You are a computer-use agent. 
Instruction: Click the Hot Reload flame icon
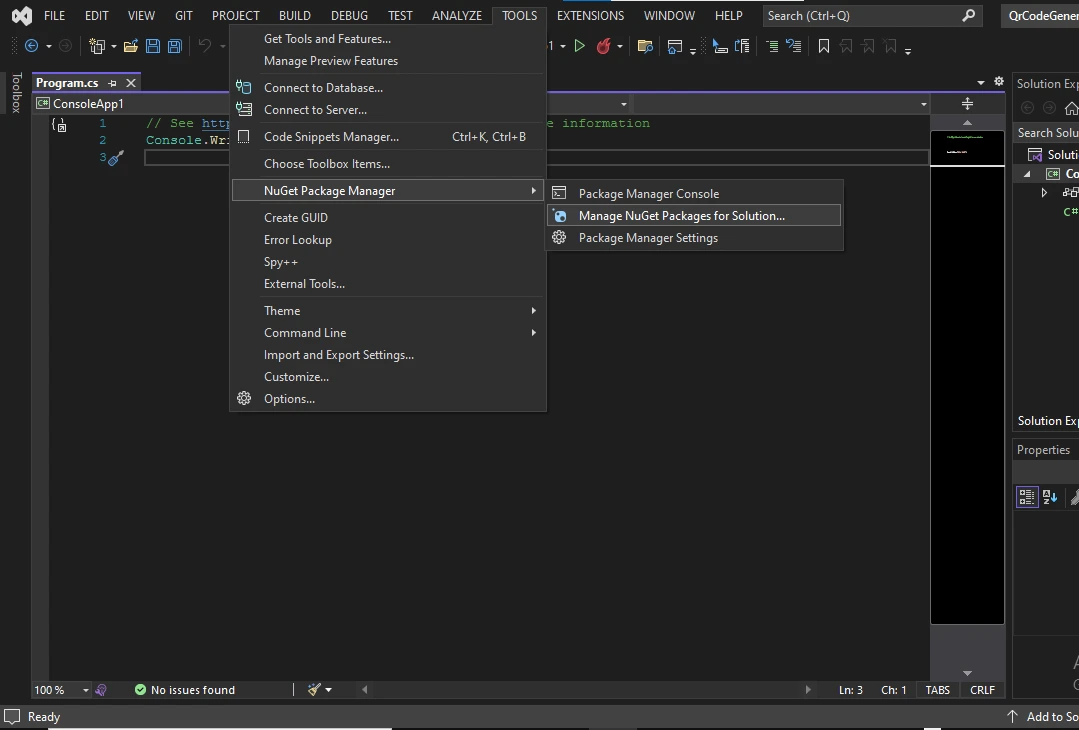coord(603,46)
